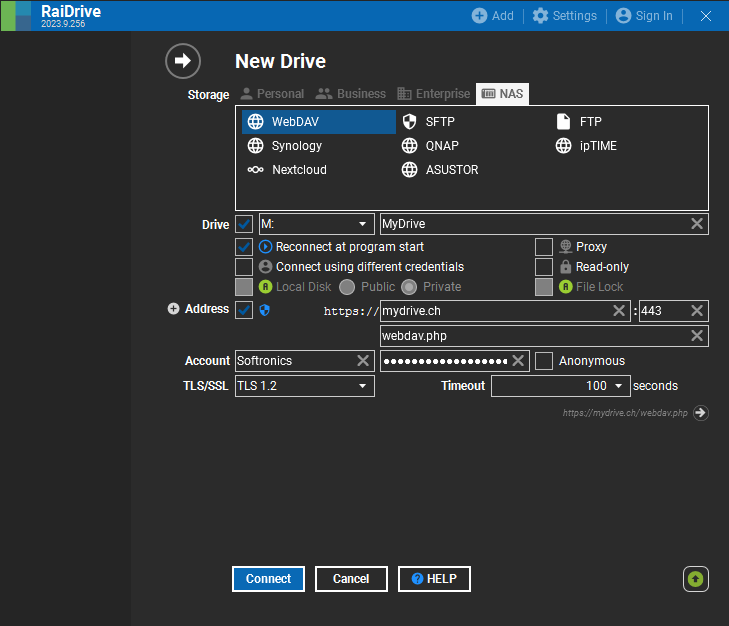The image size is (729, 626).
Task: Click the round arrow icon beside New Drive
Action: click(x=183, y=61)
